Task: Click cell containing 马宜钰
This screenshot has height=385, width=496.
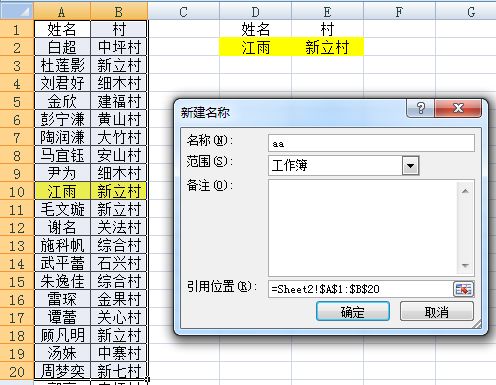Action: [62, 155]
